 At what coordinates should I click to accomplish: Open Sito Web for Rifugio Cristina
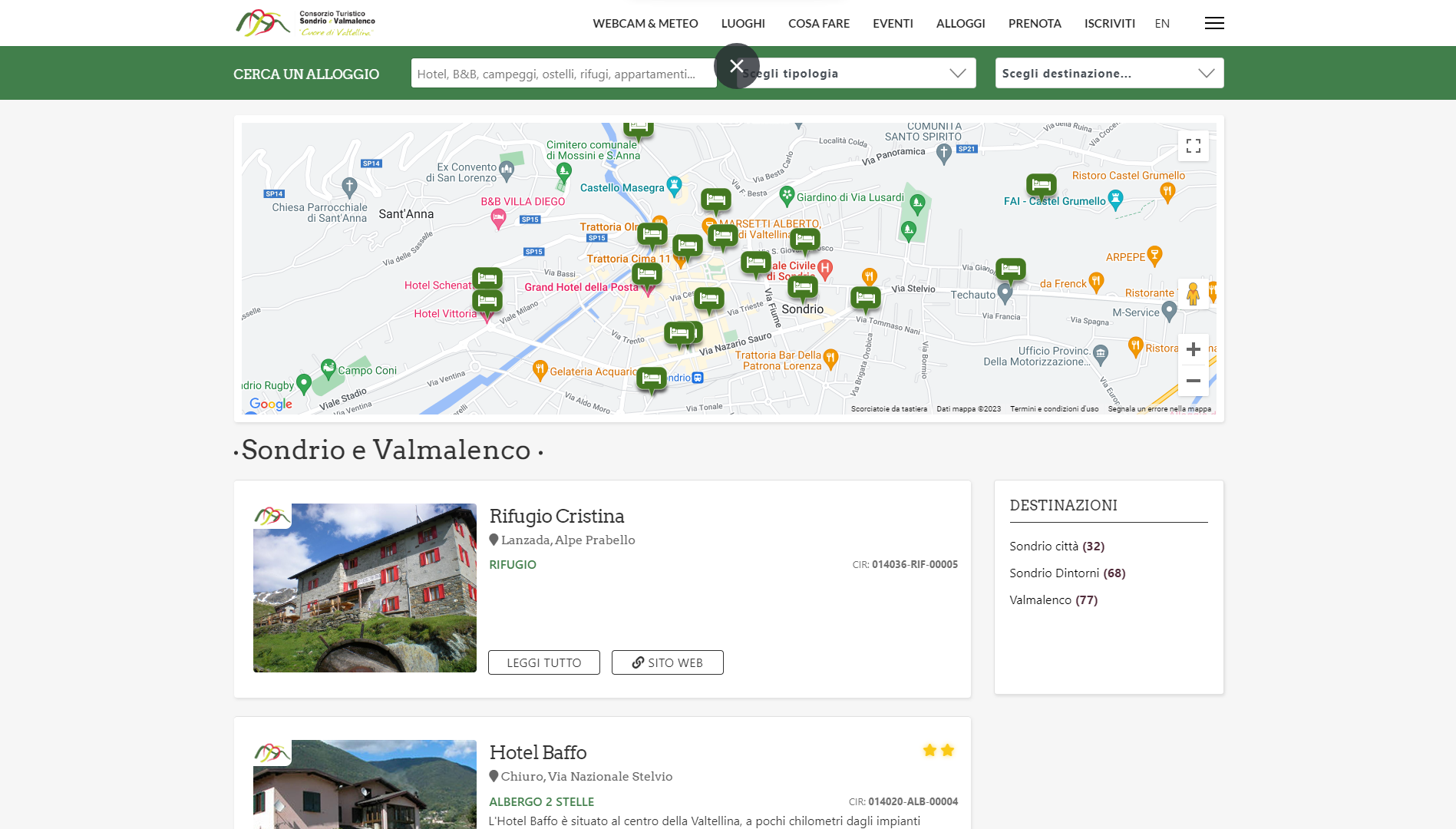(667, 662)
